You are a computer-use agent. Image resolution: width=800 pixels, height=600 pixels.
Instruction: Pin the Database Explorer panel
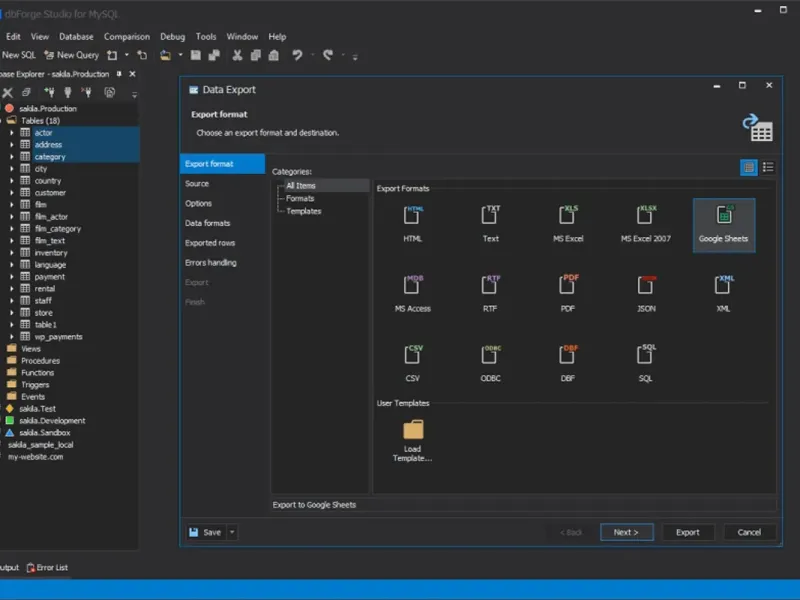[119, 74]
